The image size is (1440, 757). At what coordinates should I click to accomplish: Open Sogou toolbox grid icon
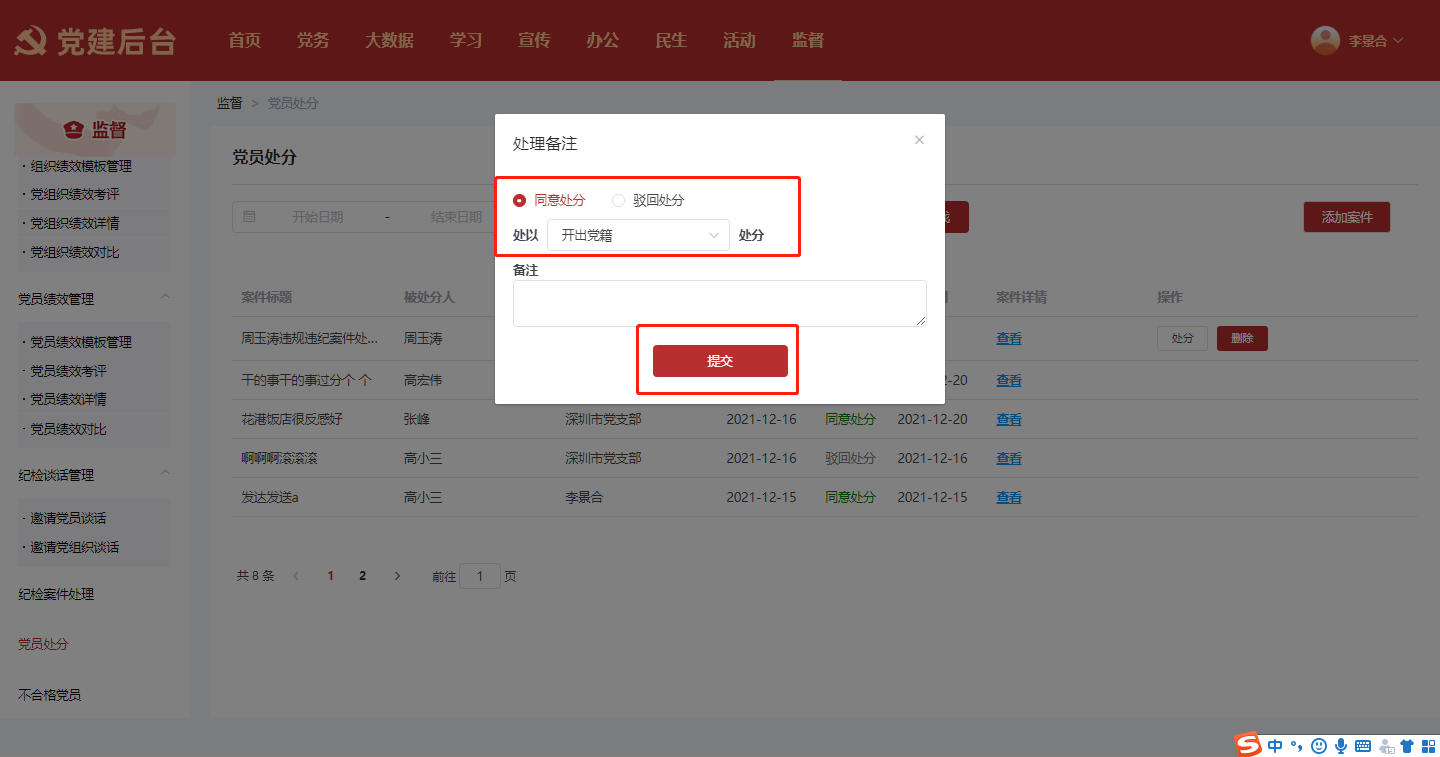tap(1426, 746)
